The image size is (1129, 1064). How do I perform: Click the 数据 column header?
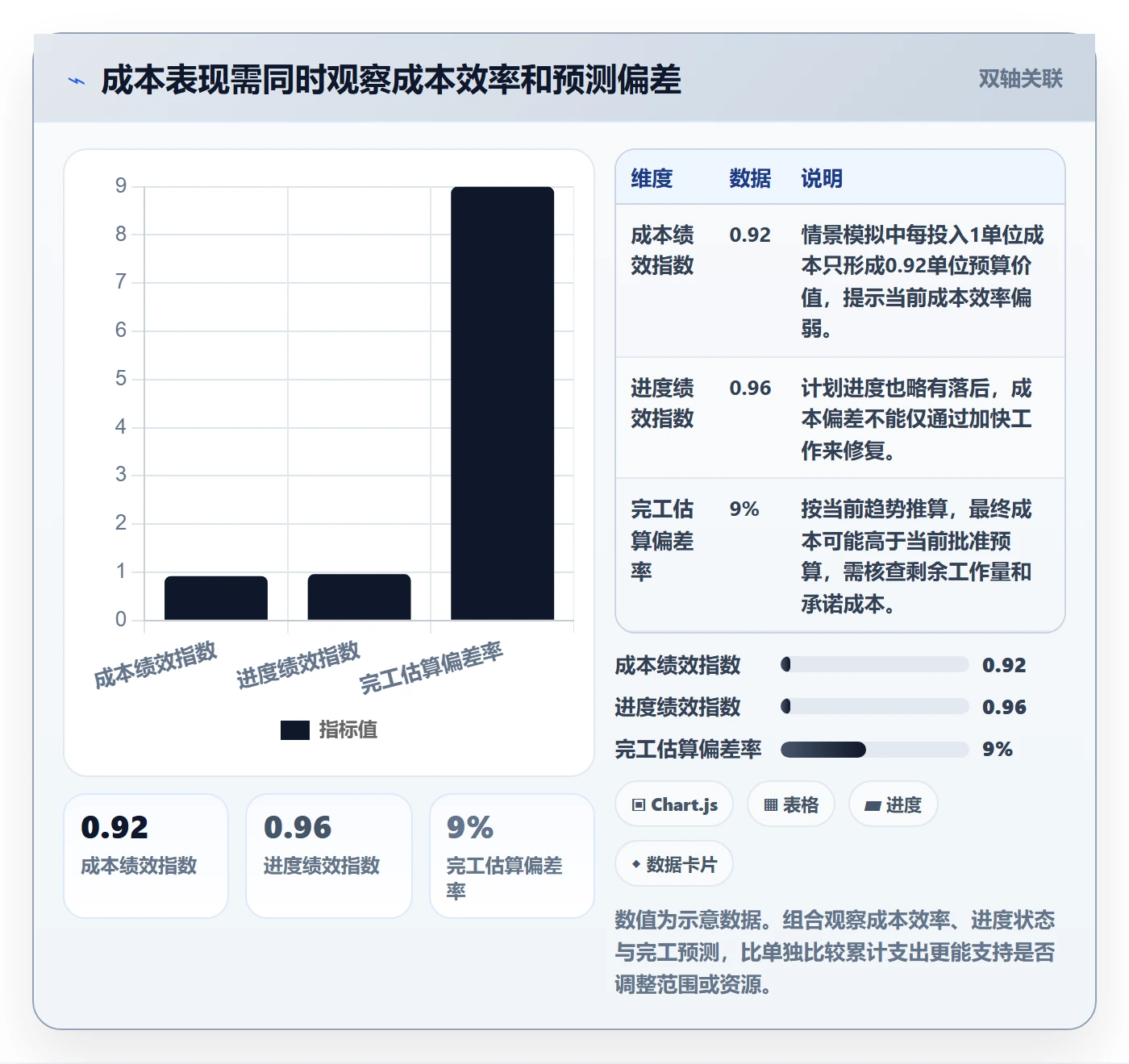750,178
